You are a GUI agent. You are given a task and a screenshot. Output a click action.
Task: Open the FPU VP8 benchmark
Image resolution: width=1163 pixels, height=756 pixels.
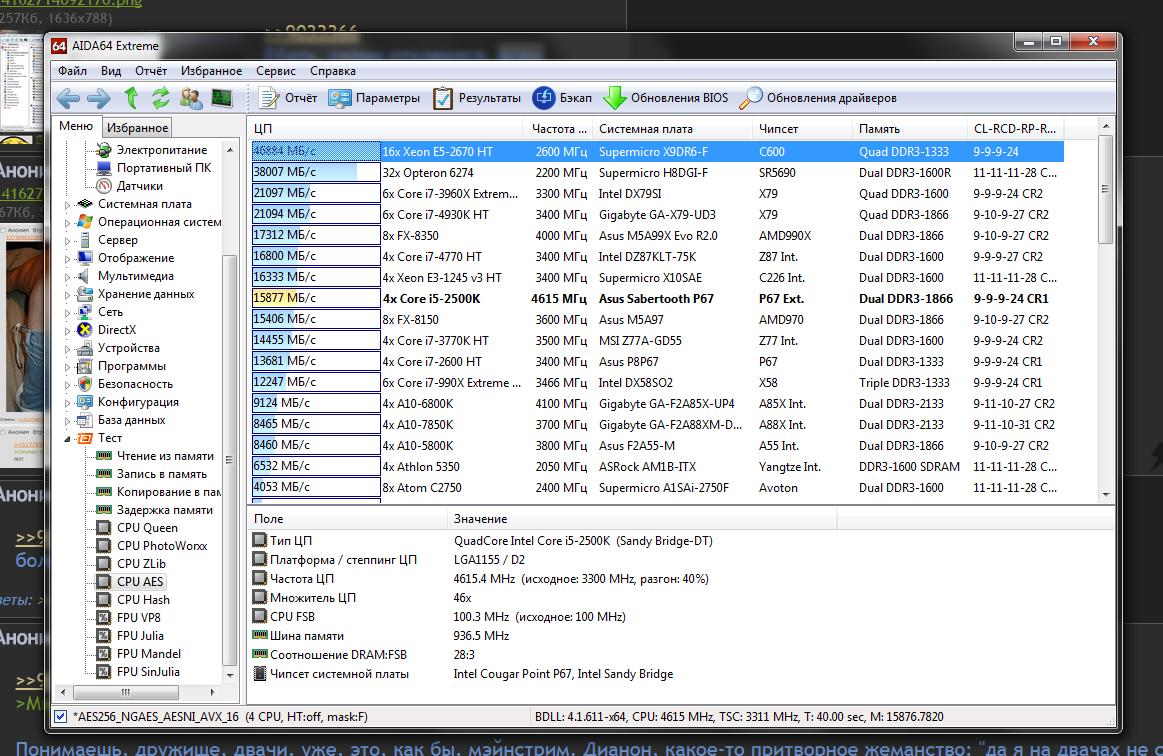[x=138, y=617]
